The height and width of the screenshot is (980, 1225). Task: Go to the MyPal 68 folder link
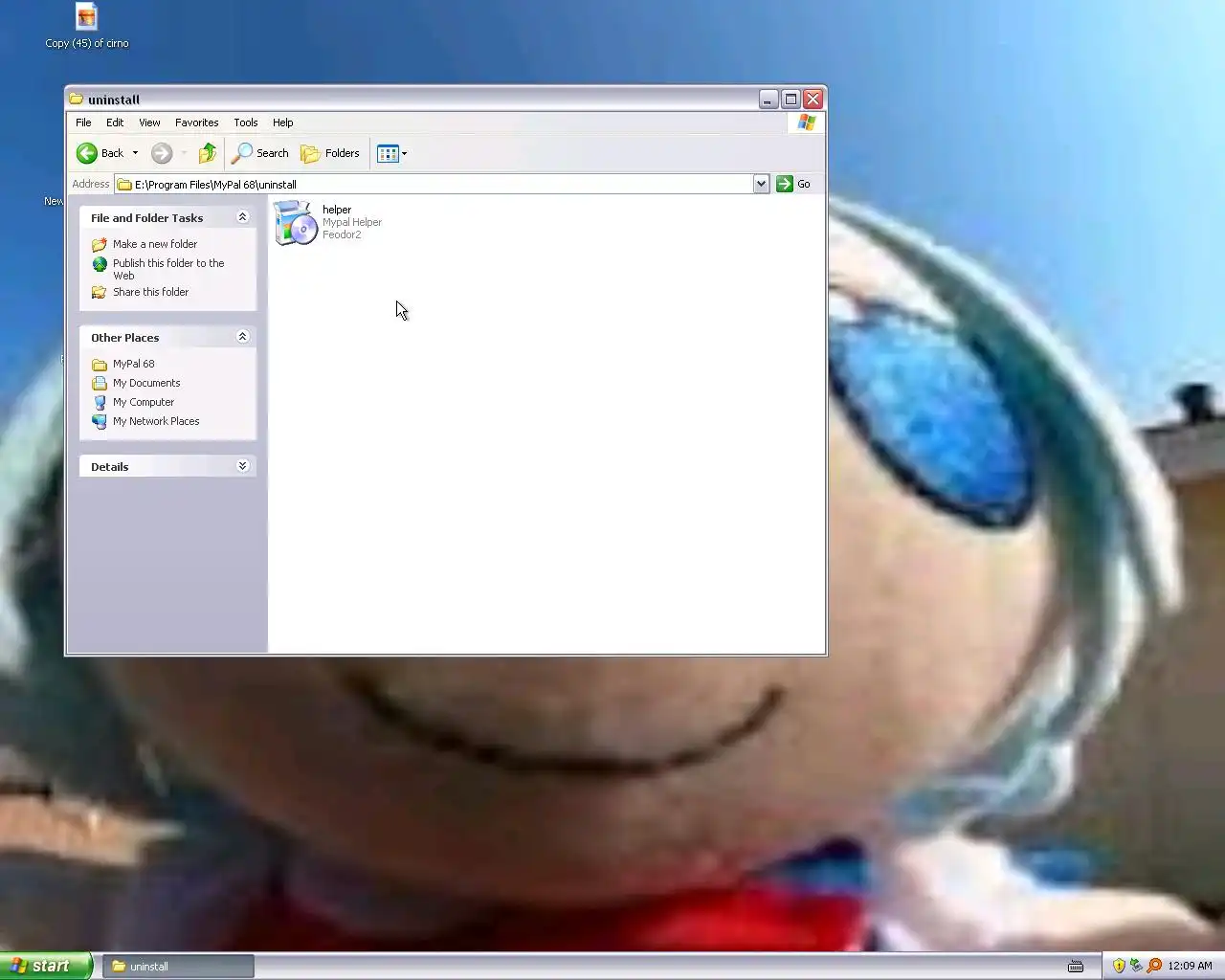[x=134, y=364]
